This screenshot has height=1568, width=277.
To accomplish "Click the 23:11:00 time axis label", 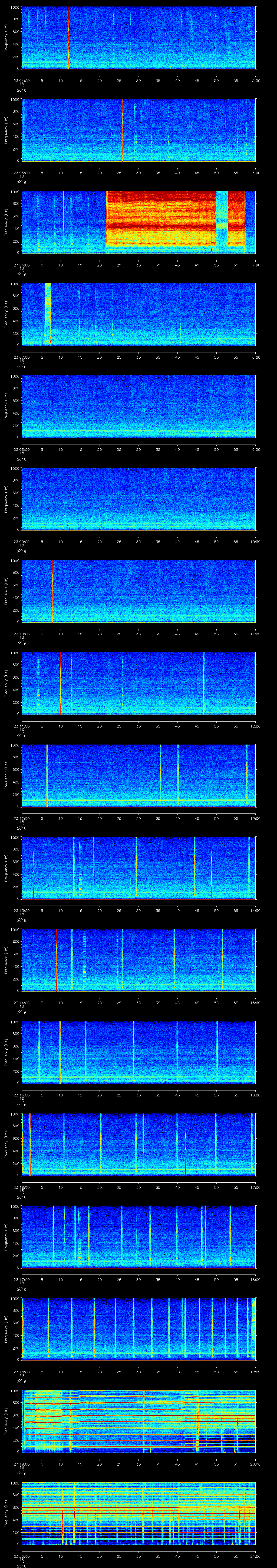I will tap(21, 726).
